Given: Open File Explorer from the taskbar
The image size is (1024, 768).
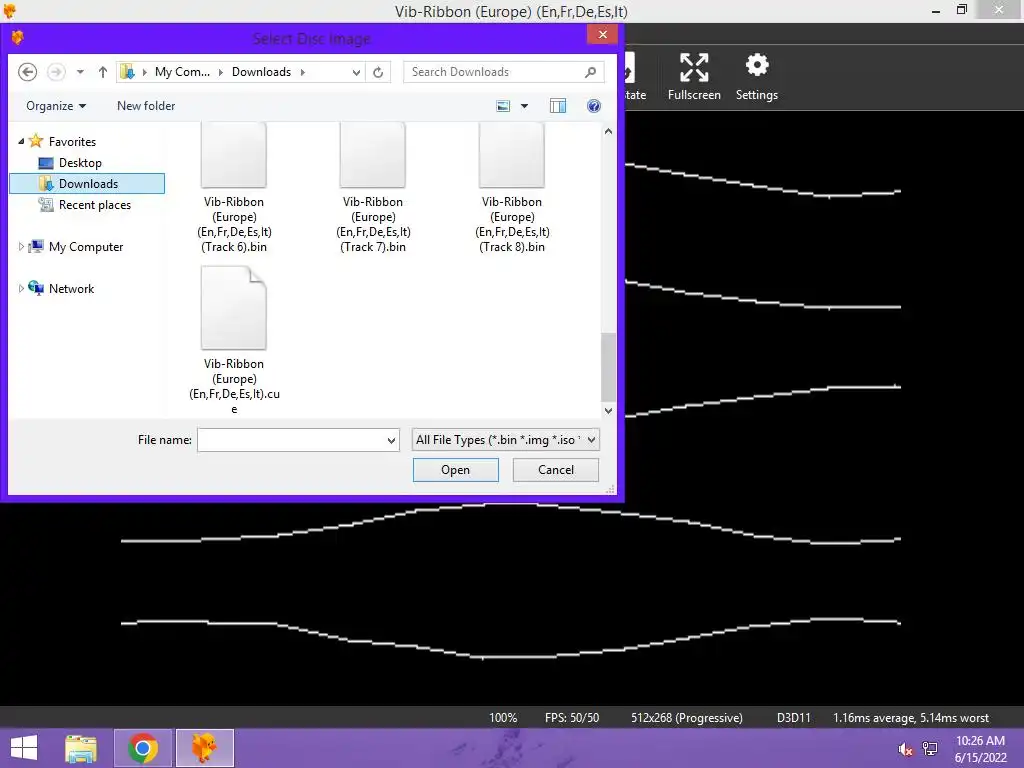Looking at the screenshot, I should [81, 748].
